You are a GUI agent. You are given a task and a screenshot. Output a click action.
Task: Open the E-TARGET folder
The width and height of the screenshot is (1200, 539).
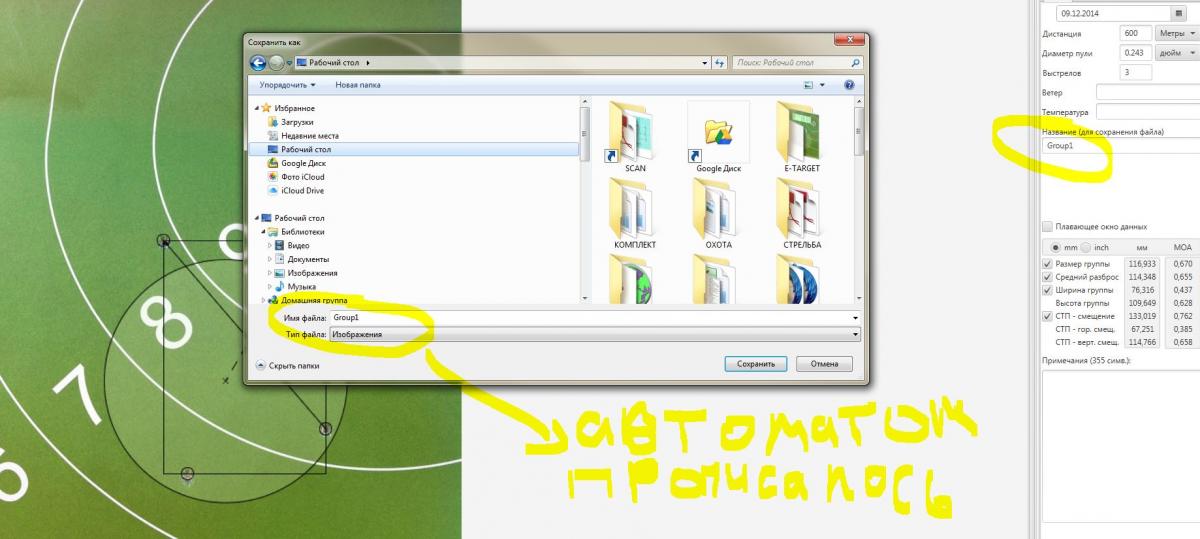(801, 135)
